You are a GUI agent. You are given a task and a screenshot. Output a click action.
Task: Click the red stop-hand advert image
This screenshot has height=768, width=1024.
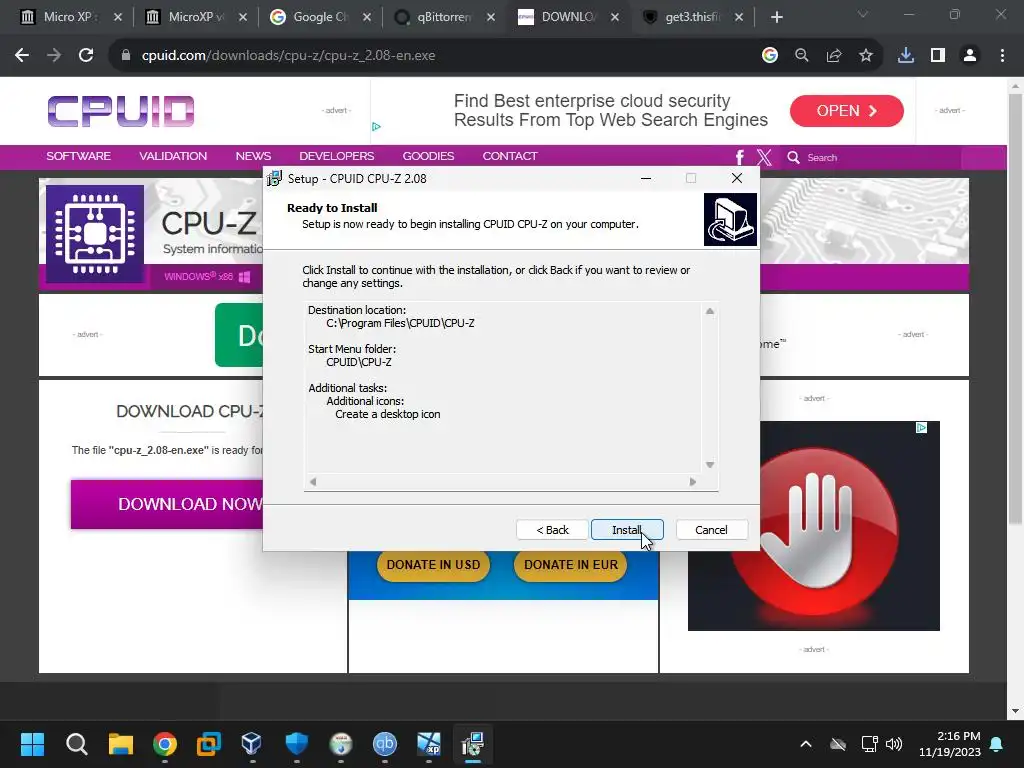click(x=814, y=526)
